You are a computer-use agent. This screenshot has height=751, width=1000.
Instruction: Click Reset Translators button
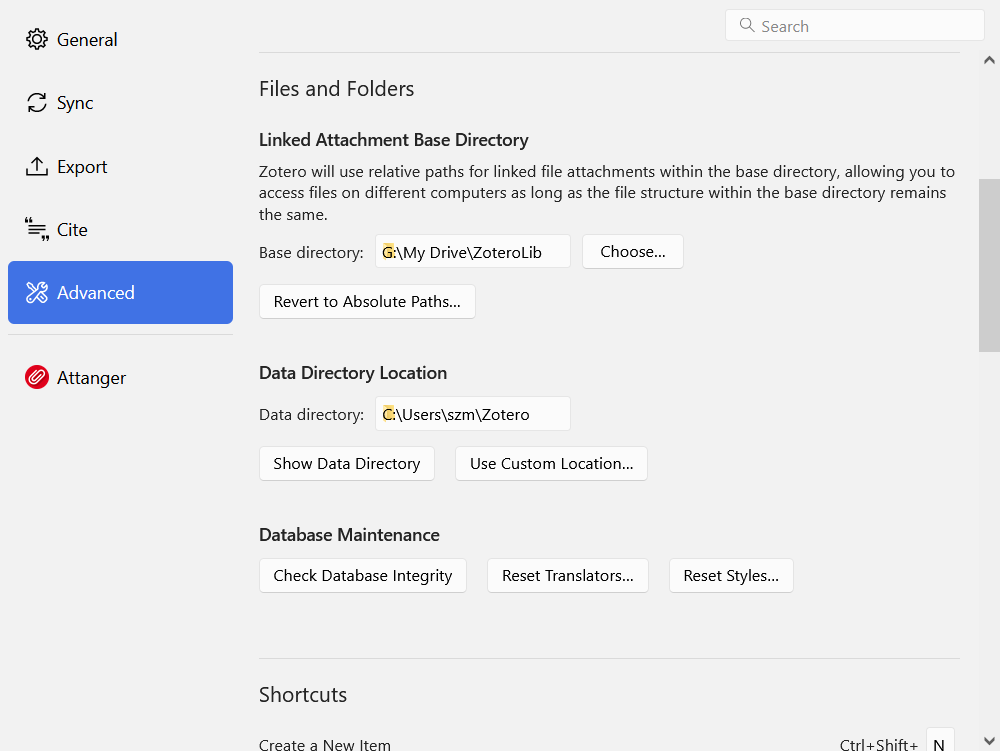tap(568, 576)
